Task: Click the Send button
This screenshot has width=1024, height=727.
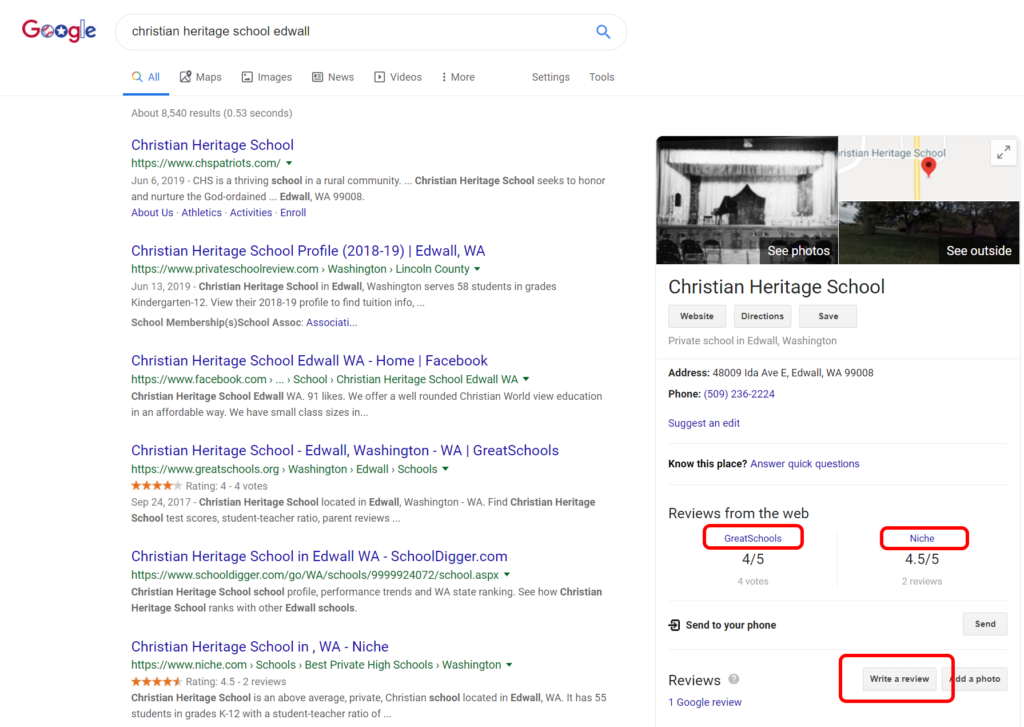Action: pos(985,624)
